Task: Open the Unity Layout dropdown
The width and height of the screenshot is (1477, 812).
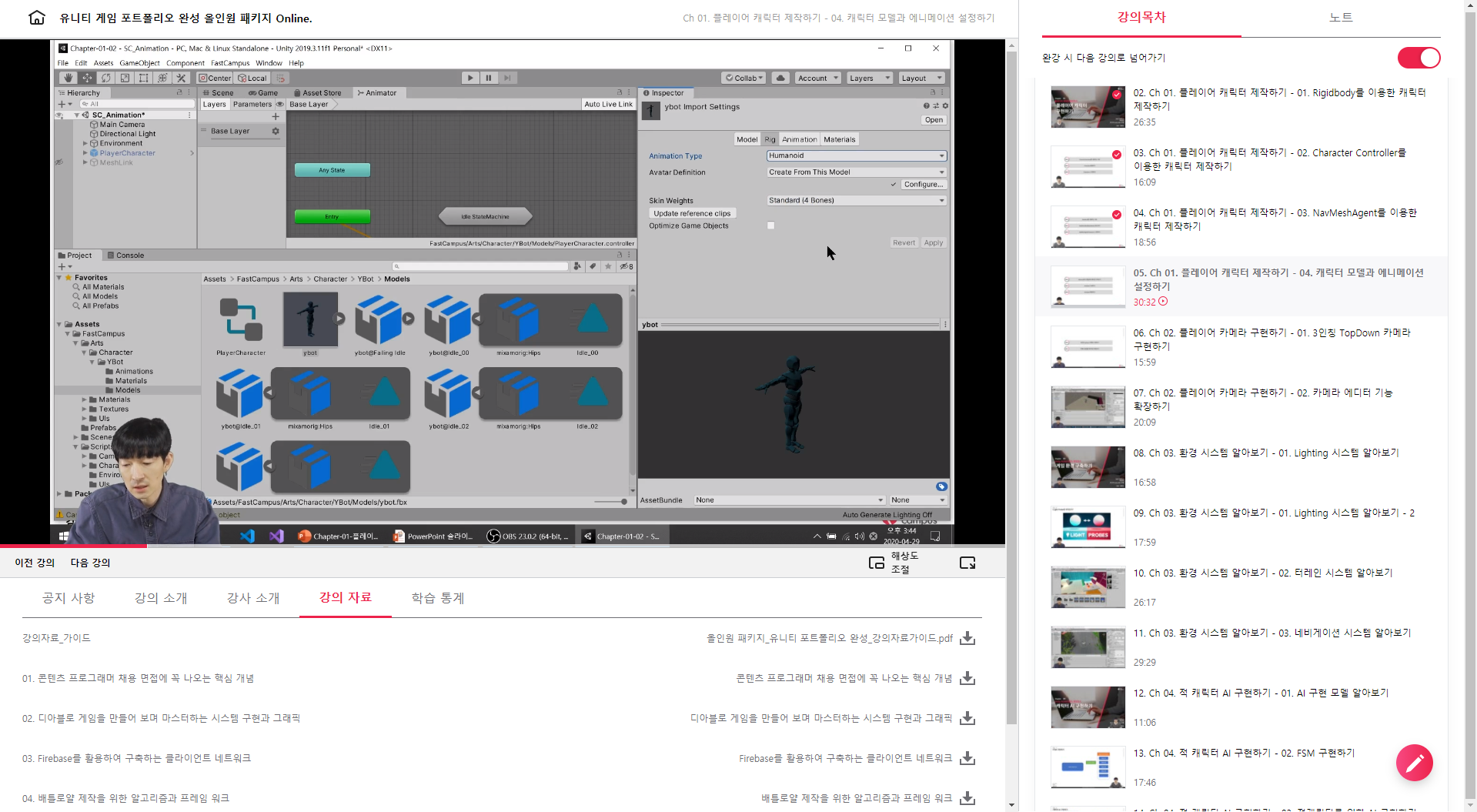Action: coord(921,78)
